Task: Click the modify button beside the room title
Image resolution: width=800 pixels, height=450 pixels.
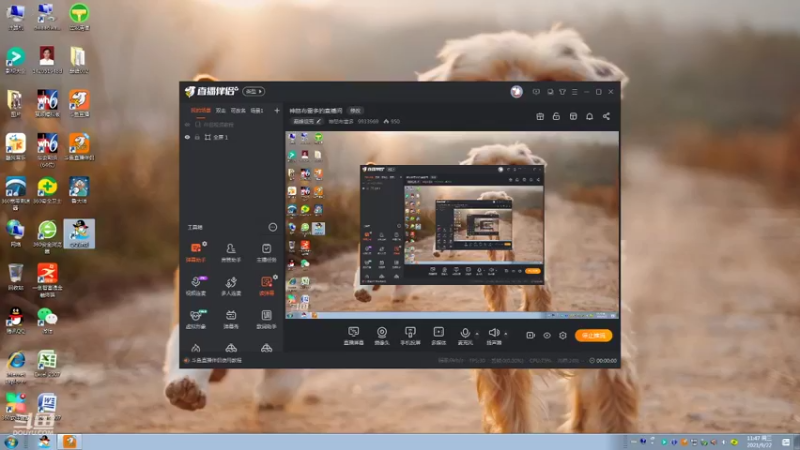Action: (x=355, y=111)
